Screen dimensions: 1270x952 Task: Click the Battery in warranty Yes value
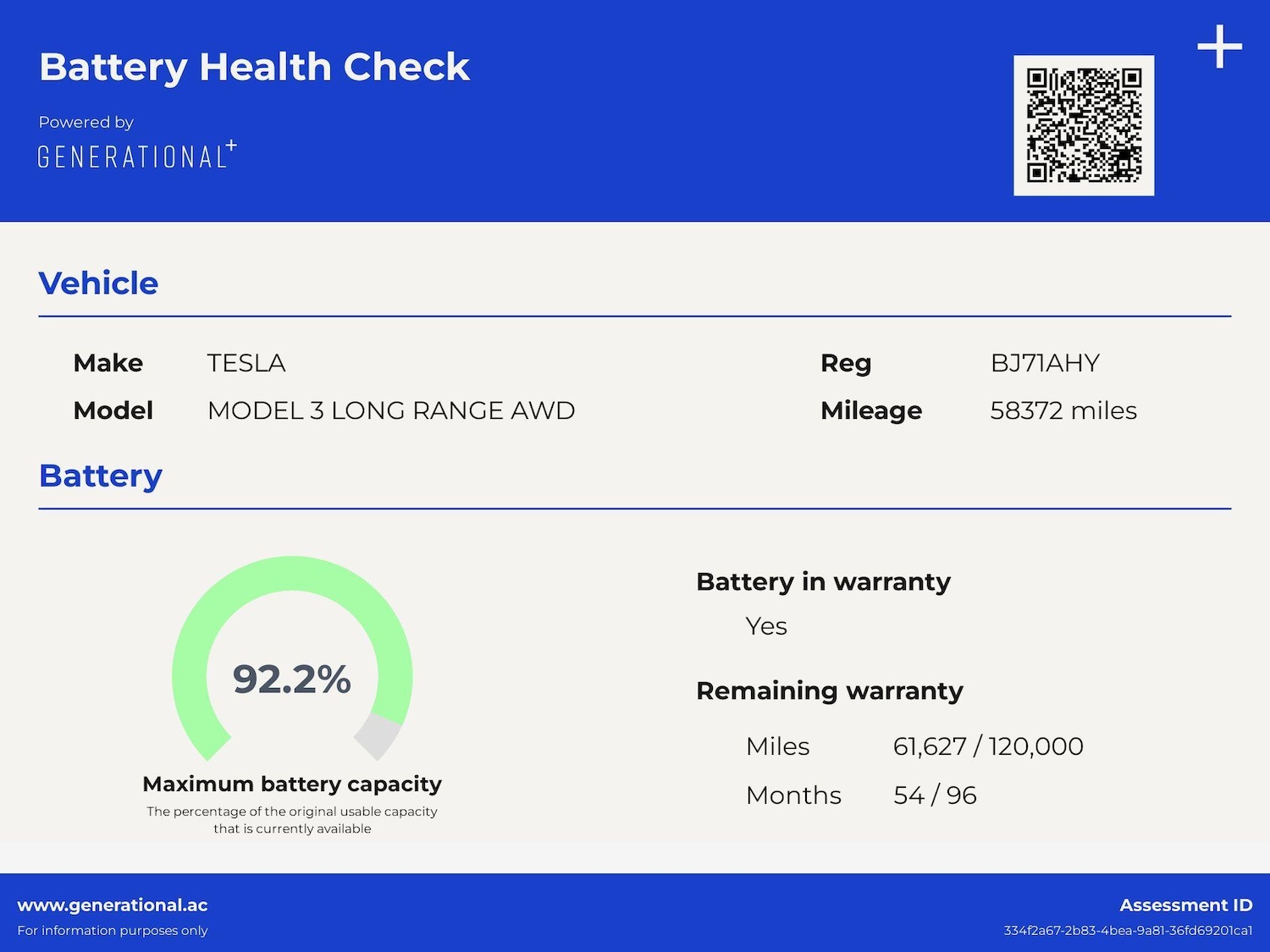(766, 626)
